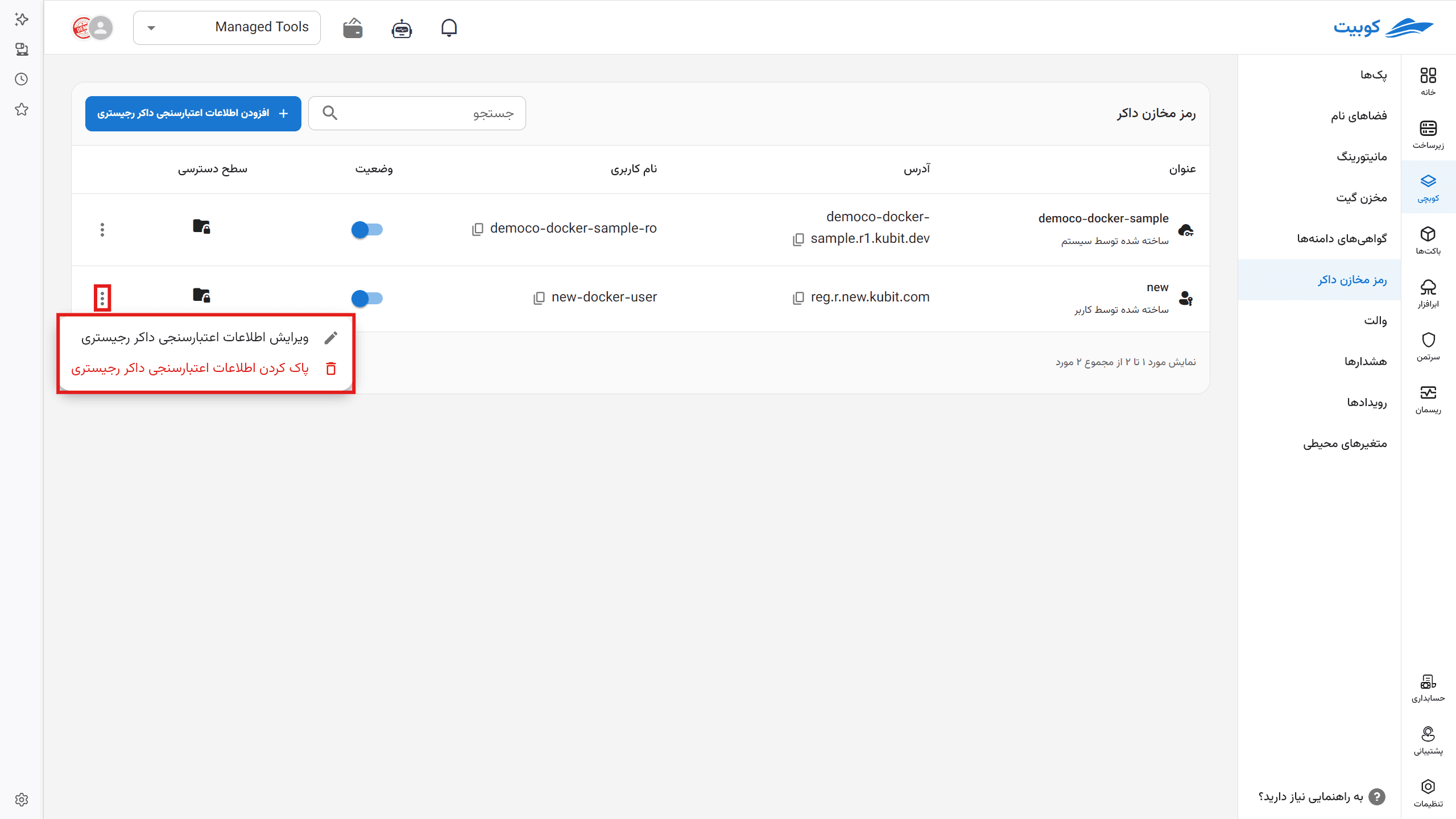Open حسابداری accounting section

[x=1428, y=687]
